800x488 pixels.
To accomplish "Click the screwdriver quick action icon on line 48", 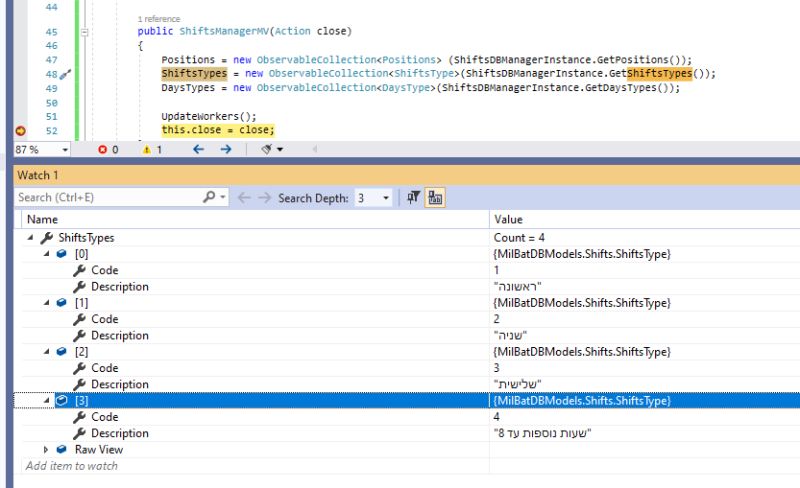I will click(65, 75).
